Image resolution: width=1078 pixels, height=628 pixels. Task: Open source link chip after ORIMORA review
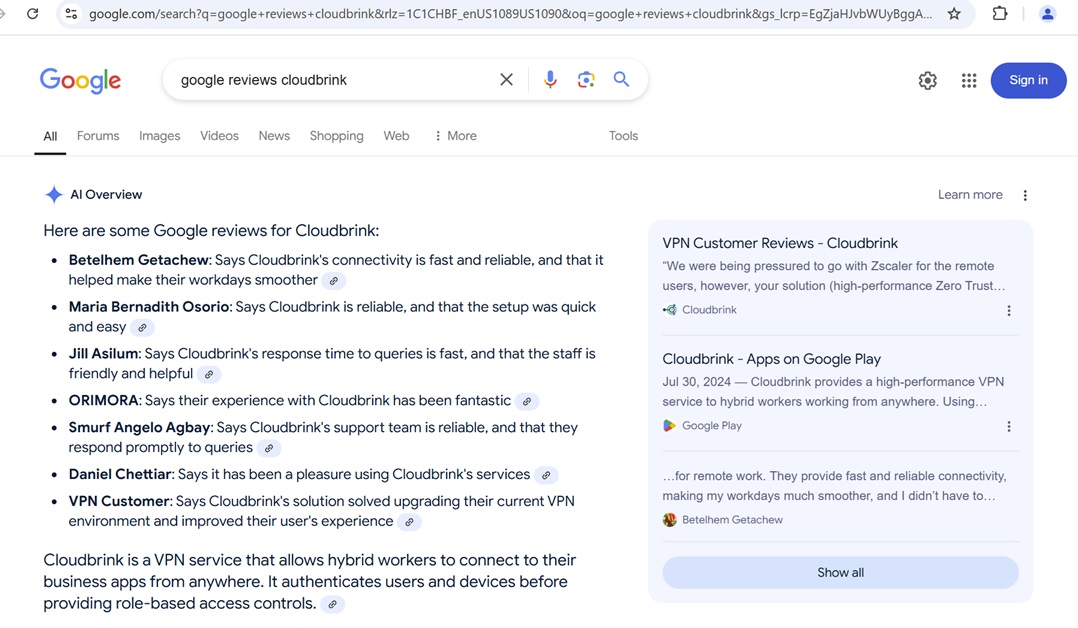pos(527,401)
